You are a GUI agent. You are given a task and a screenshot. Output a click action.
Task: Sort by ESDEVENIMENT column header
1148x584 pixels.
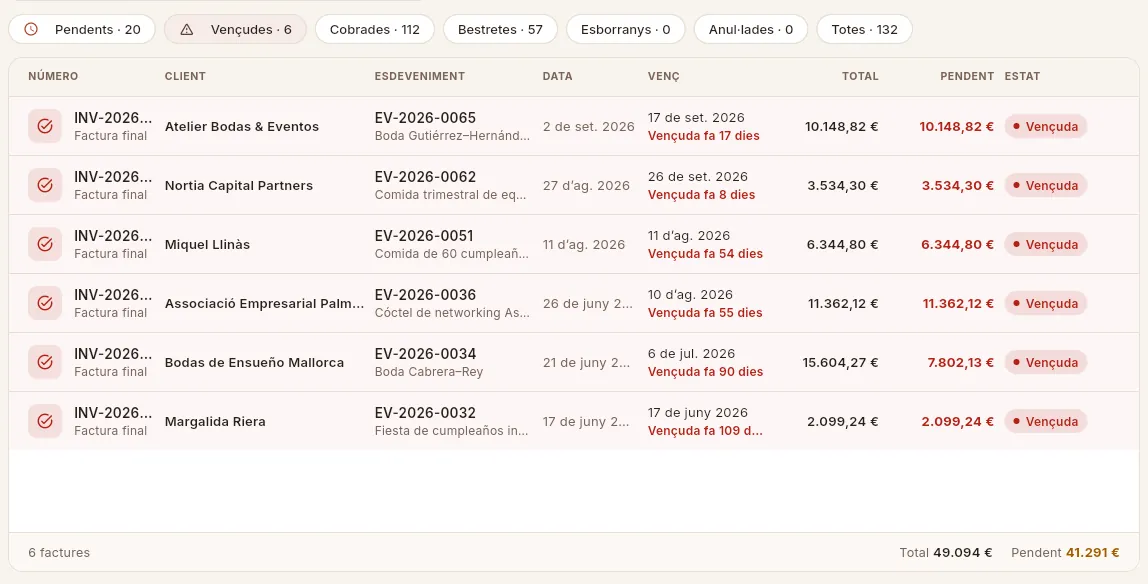coord(420,76)
